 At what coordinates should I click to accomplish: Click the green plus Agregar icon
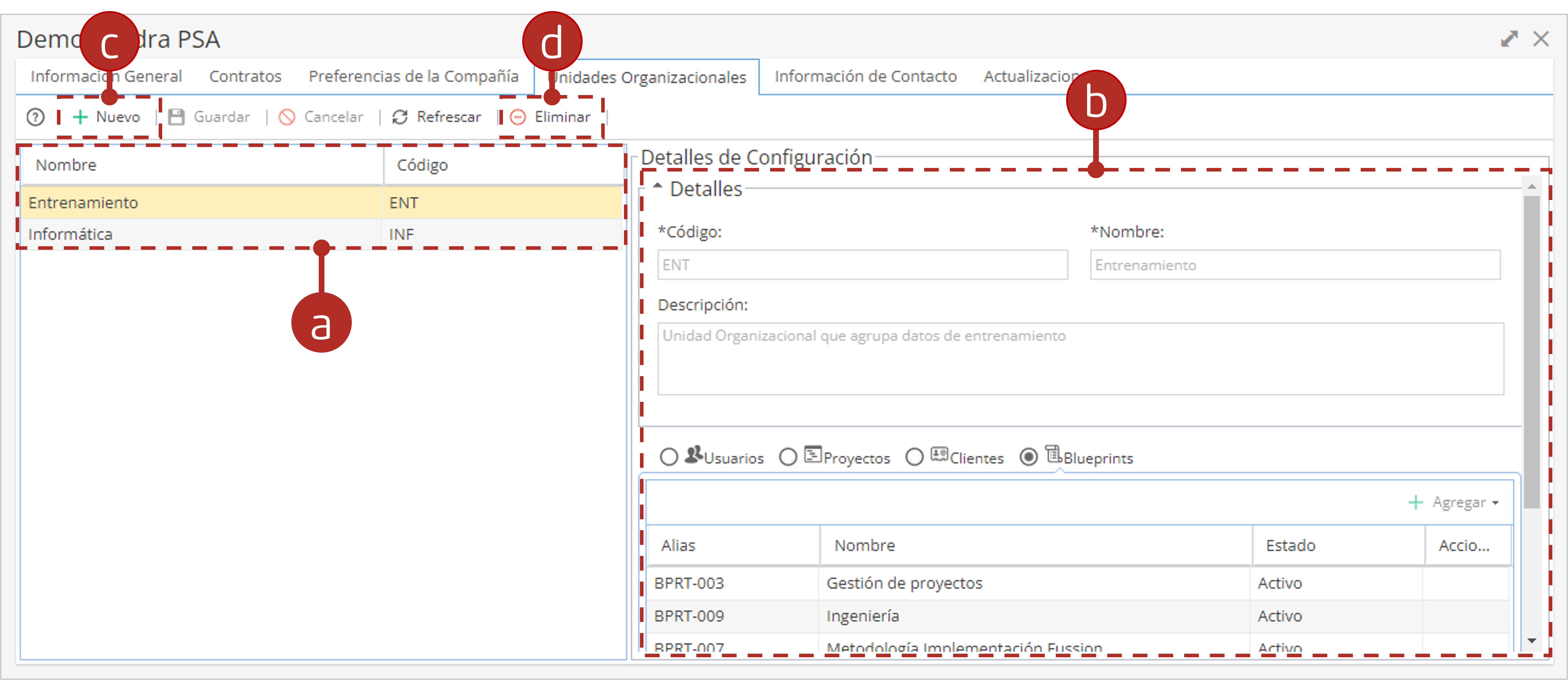point(1416,502)
